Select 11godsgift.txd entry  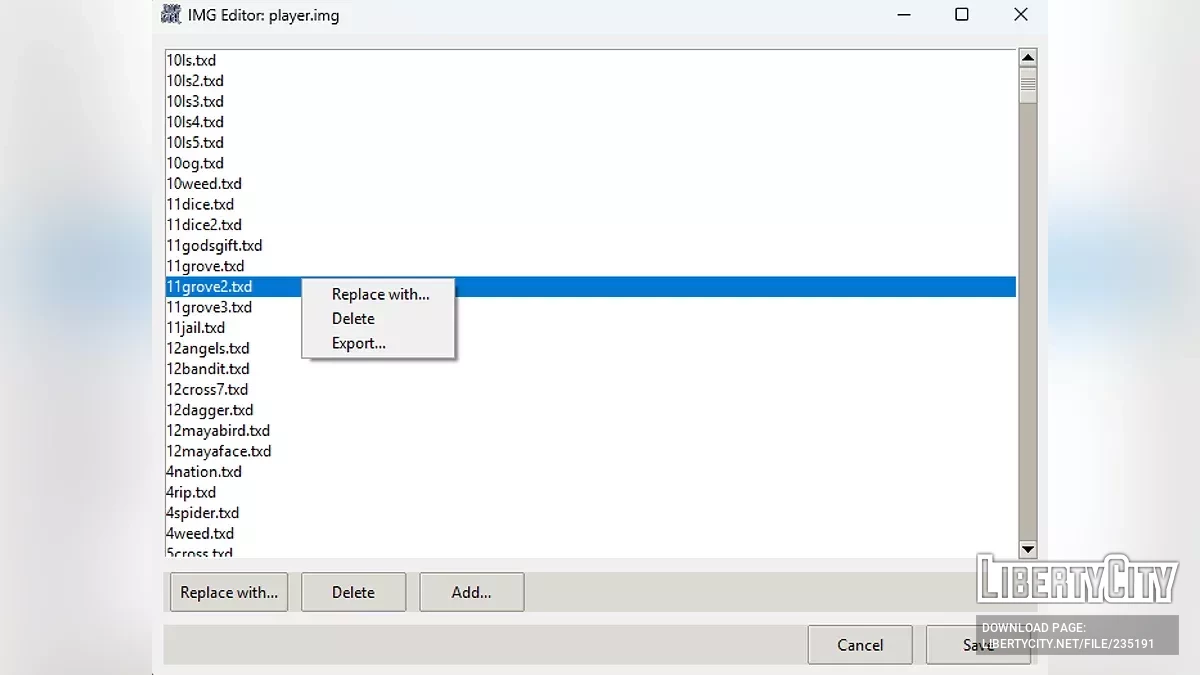point(214,246)
